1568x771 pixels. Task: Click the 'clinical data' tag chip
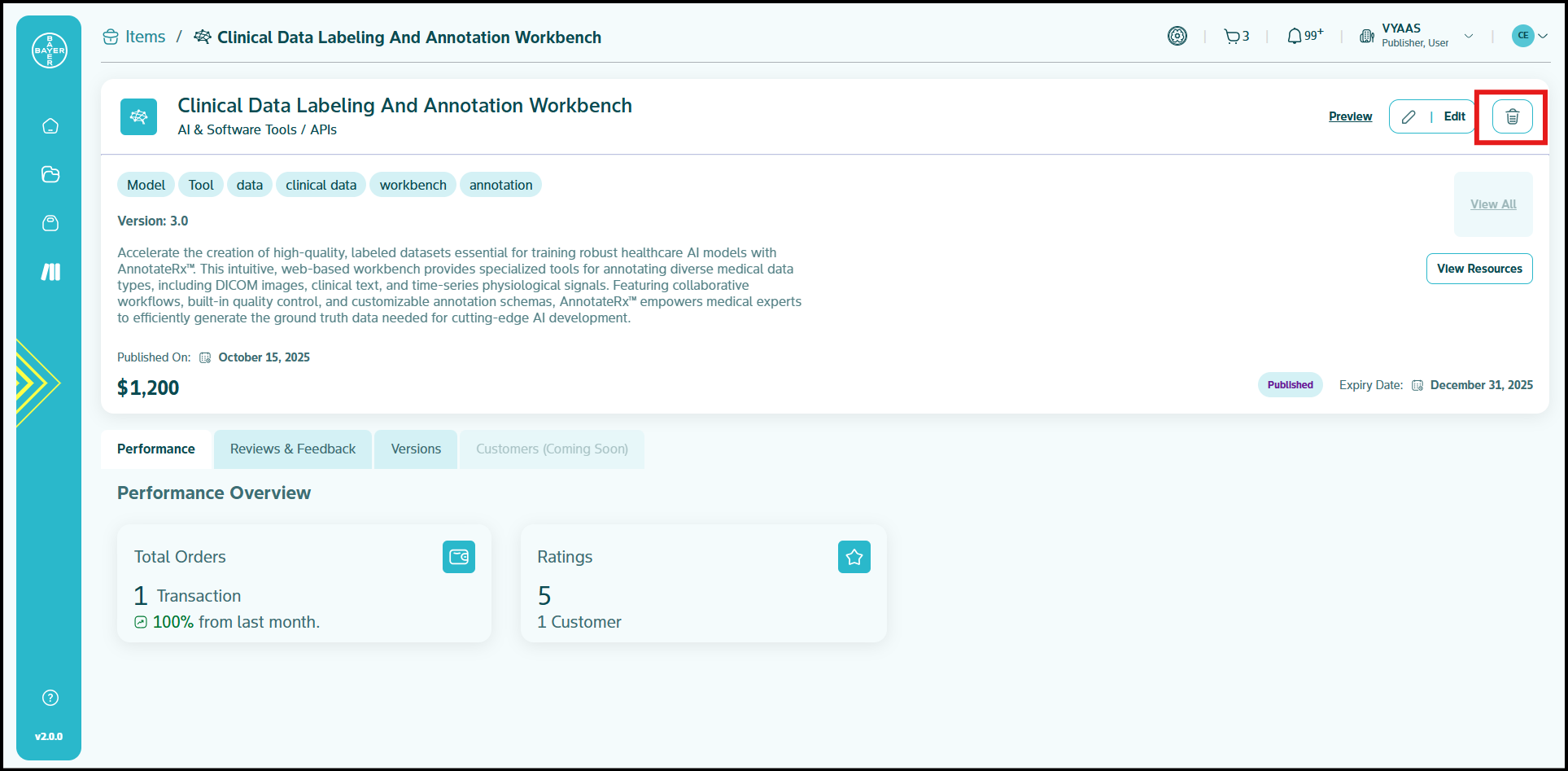(321, 186)
